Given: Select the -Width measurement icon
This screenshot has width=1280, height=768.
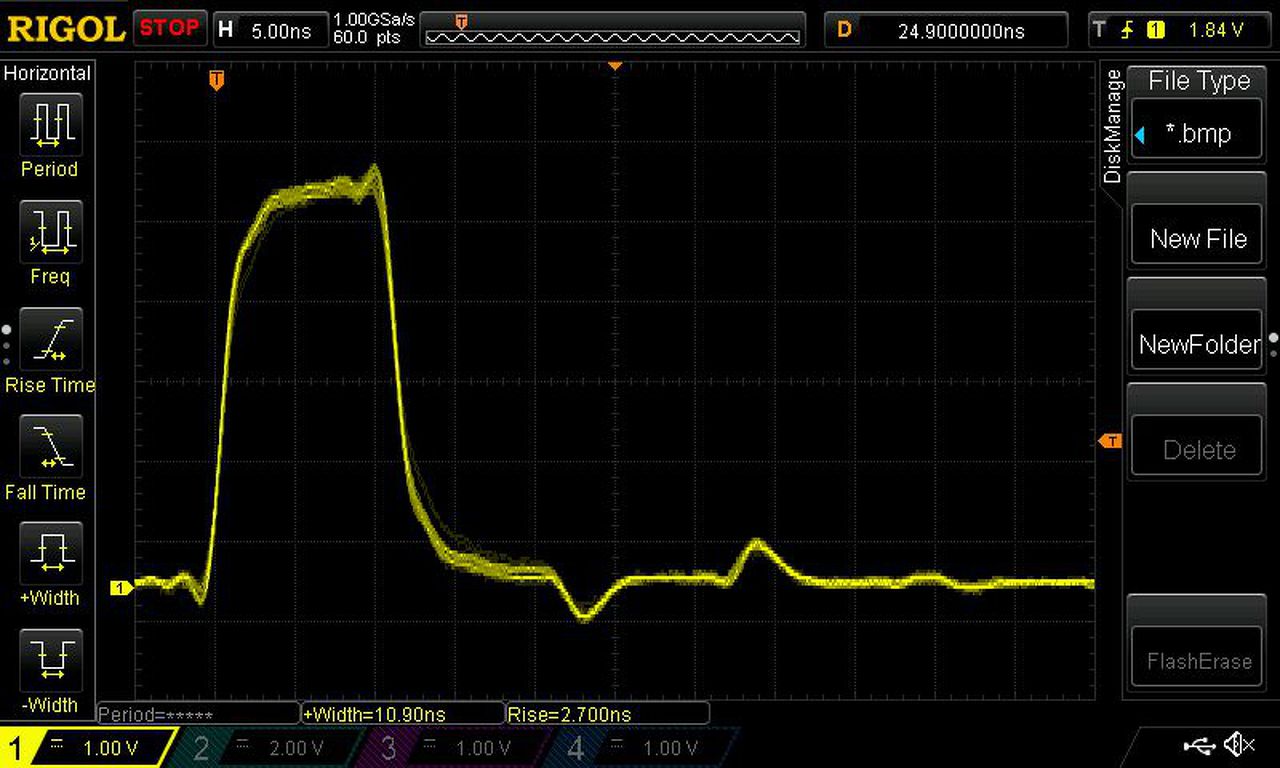Looking at the screenshot, I should click(50, 659).
